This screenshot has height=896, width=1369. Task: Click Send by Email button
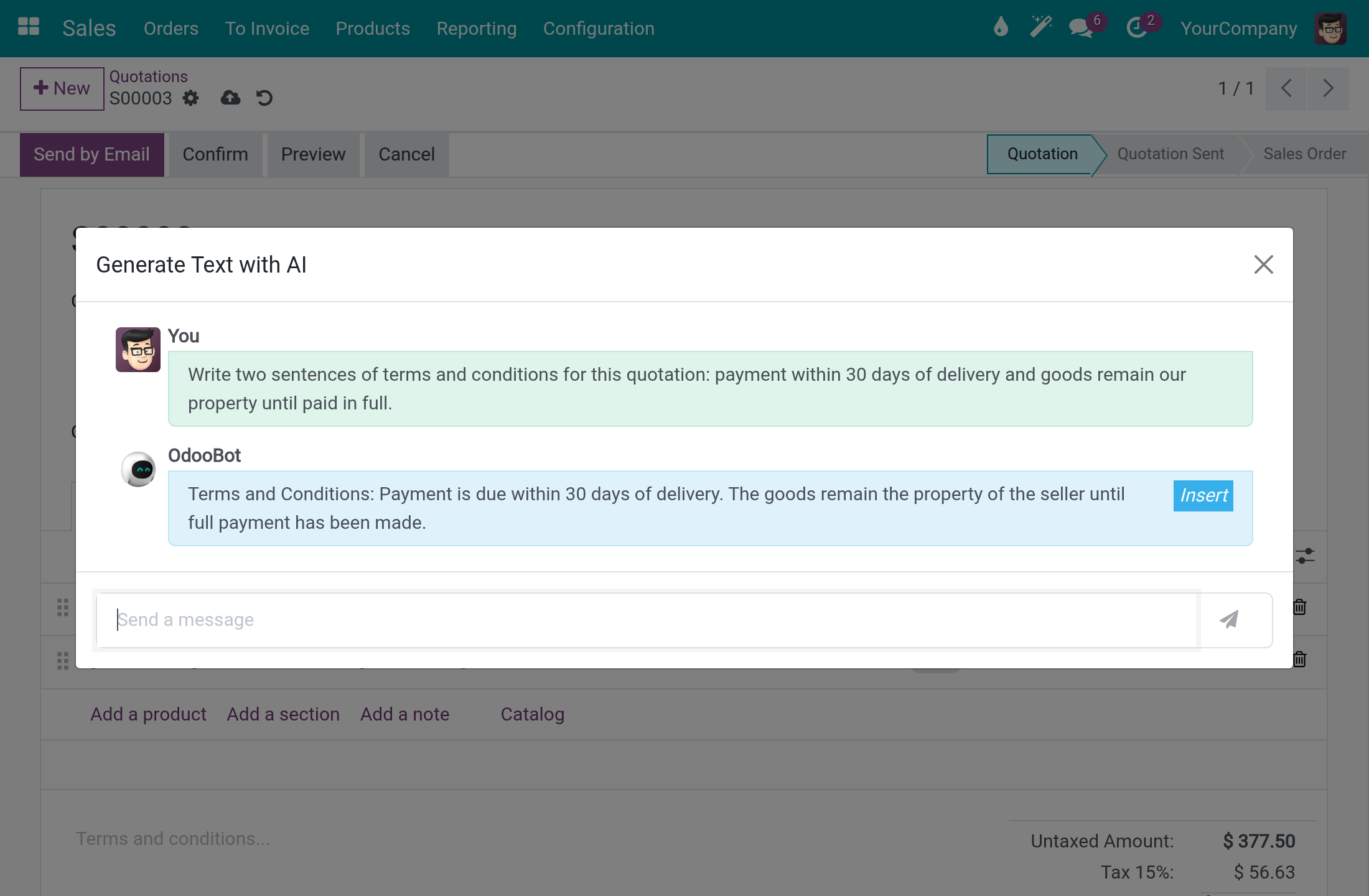click(92, 154)
